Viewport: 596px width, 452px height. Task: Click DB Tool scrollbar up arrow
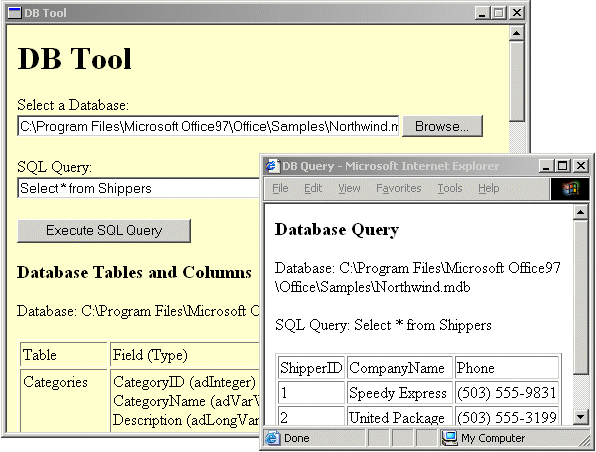pyautogui.click(x=516, y=33)
